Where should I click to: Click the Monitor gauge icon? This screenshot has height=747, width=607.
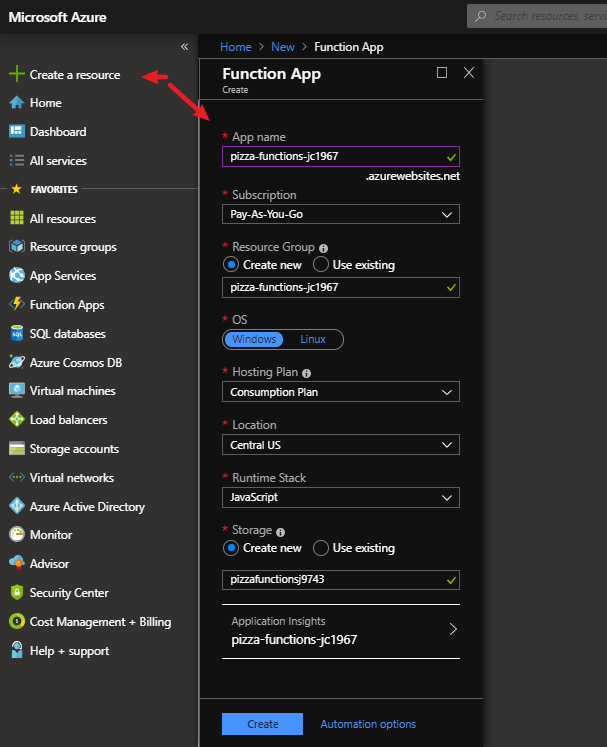[17, 535]
